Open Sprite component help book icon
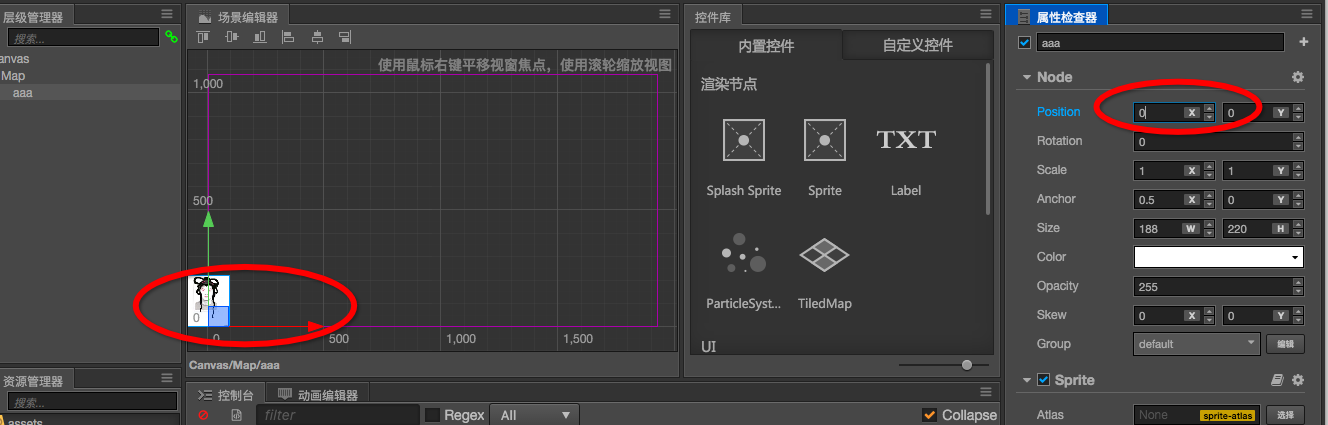 click(x=1276, y=380)
